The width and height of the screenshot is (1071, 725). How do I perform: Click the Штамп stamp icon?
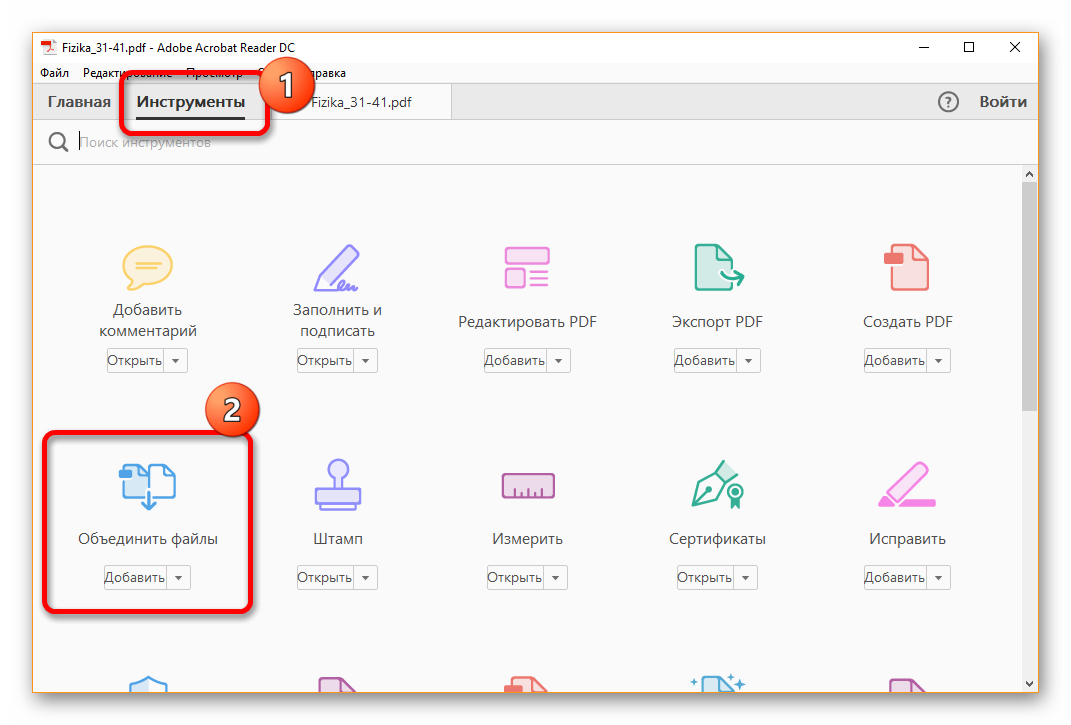[337, 485]
